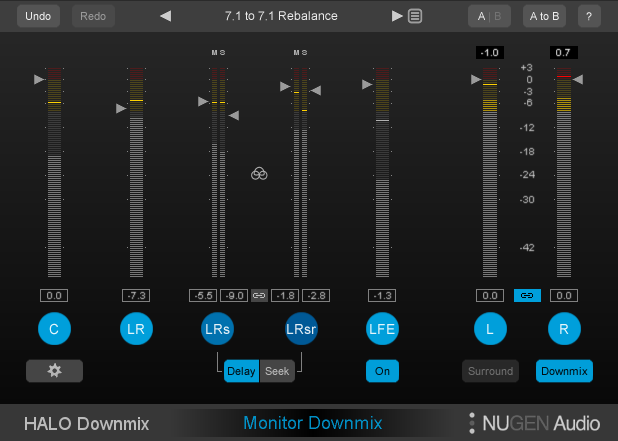Click the LR channel level fader arrow
This screenshot has width=618, height=441.
click(122, 109)
